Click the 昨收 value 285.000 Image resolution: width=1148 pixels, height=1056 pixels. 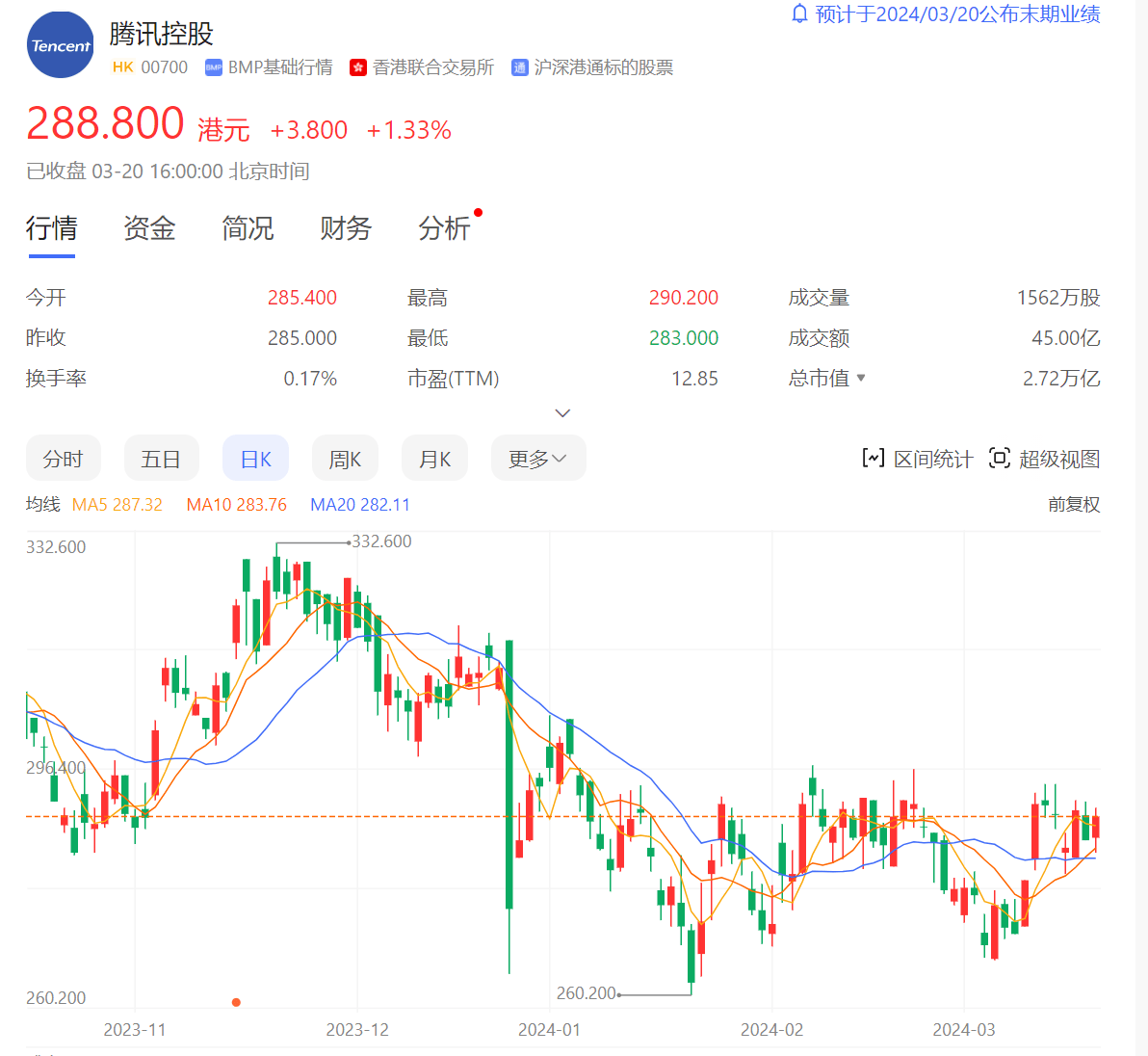pyautogui.click(x=301, y=337)
